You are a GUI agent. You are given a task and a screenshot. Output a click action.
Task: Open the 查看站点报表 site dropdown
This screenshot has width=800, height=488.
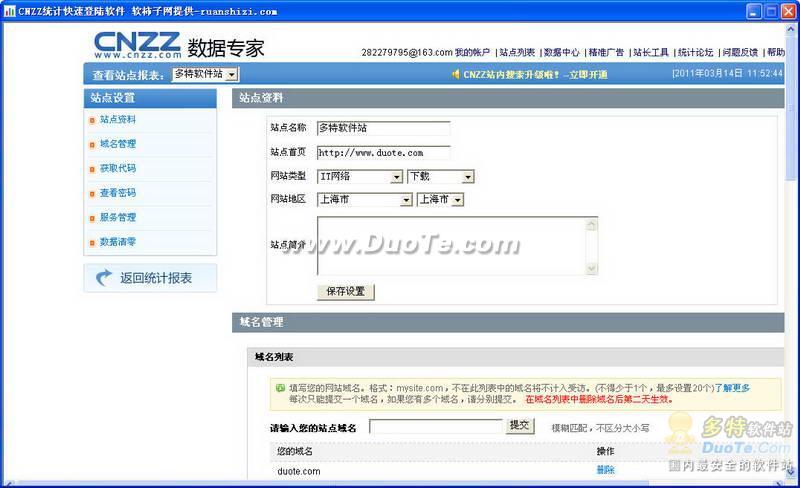point(205,75)
